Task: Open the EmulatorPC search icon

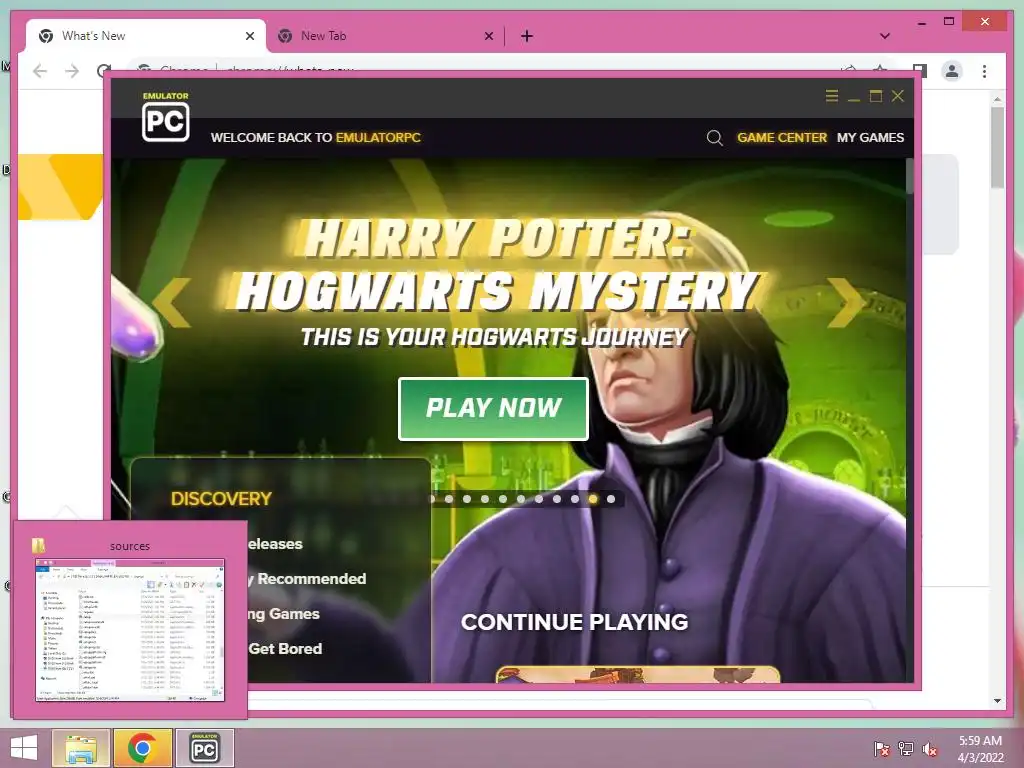Action: 714,138
